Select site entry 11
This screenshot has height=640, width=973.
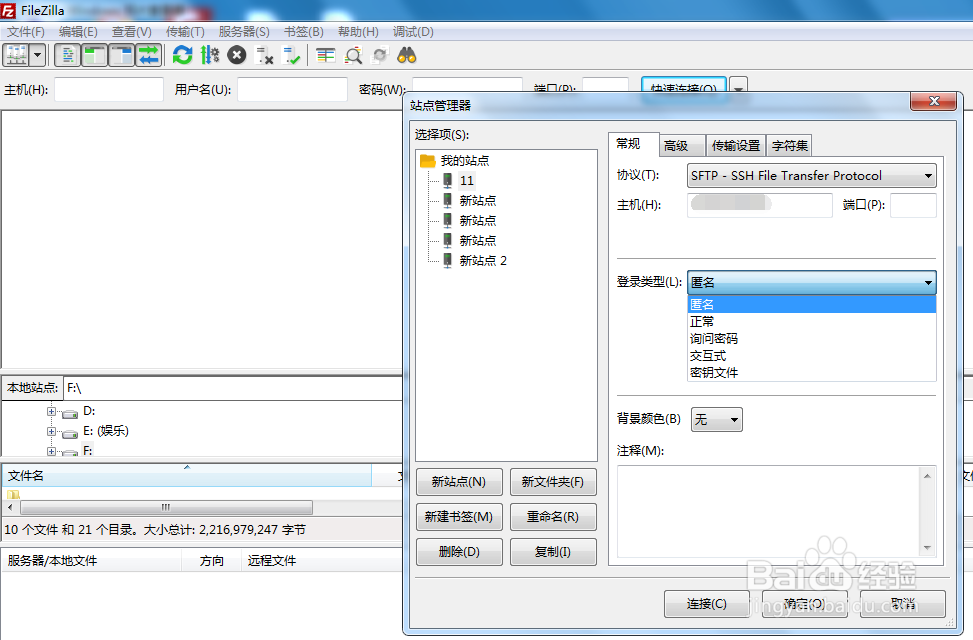tap(467, 181)
